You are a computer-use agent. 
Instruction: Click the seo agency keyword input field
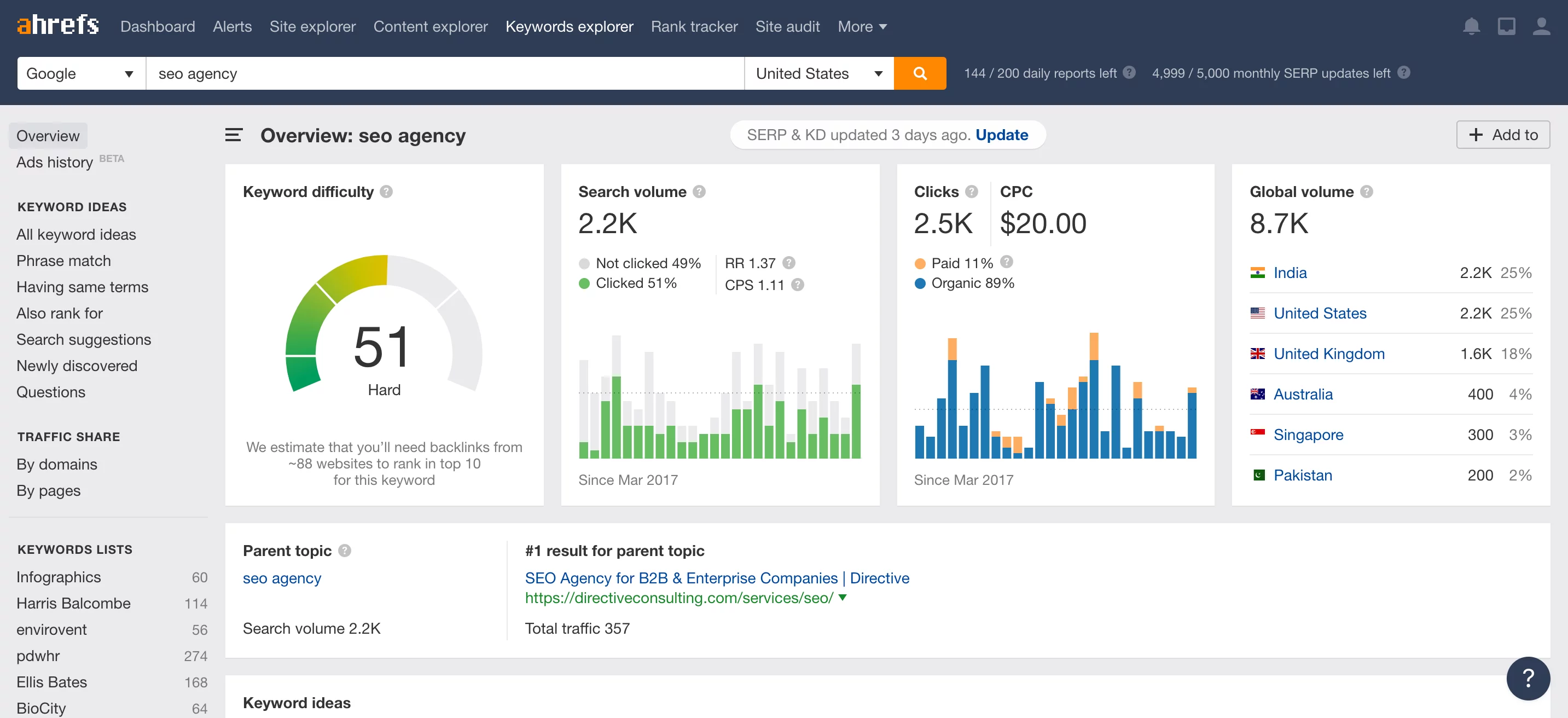[444, 73]
